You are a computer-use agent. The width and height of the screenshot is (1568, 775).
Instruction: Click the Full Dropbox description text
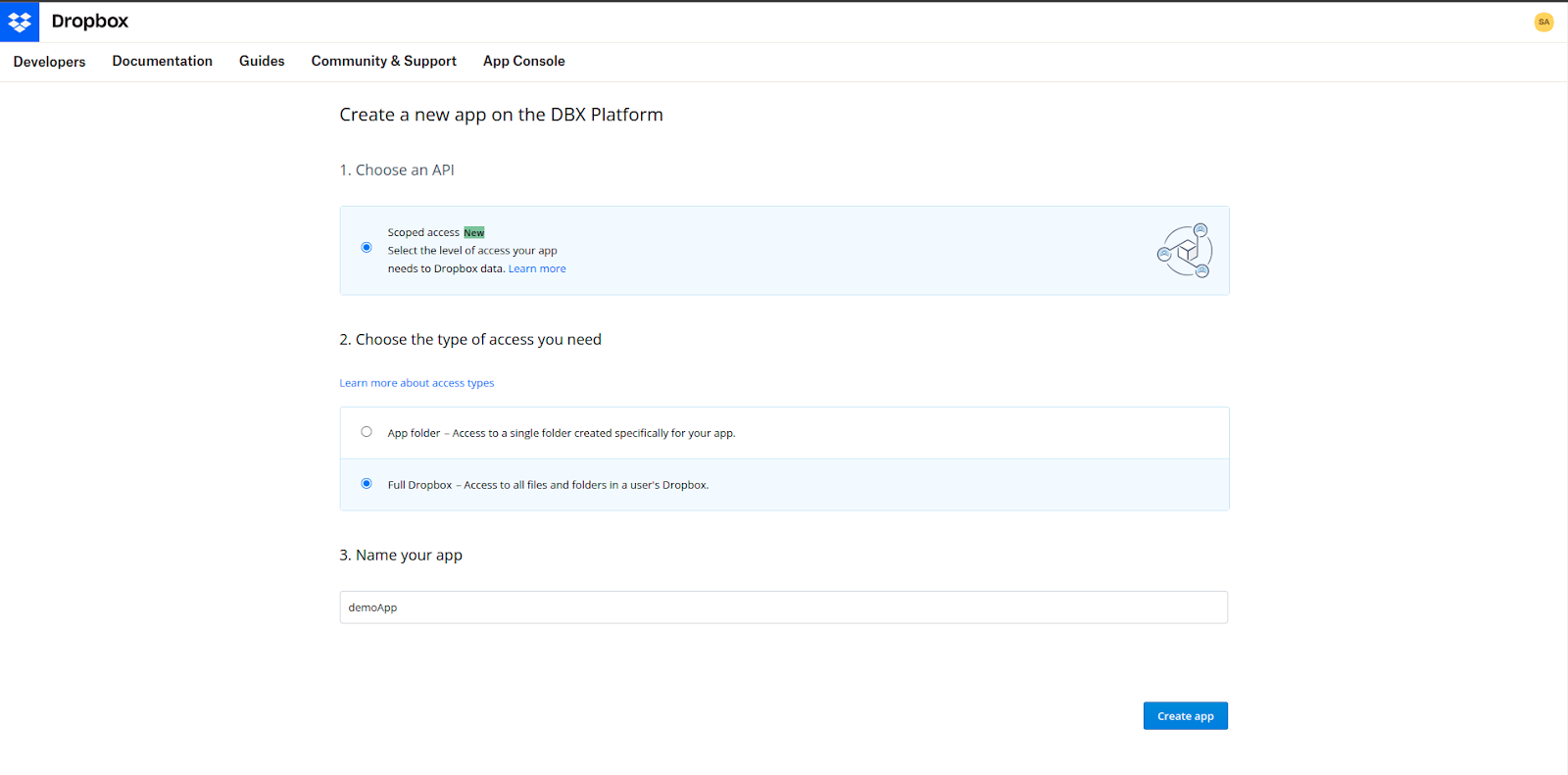pyautogui.click(x=548, y=485)
